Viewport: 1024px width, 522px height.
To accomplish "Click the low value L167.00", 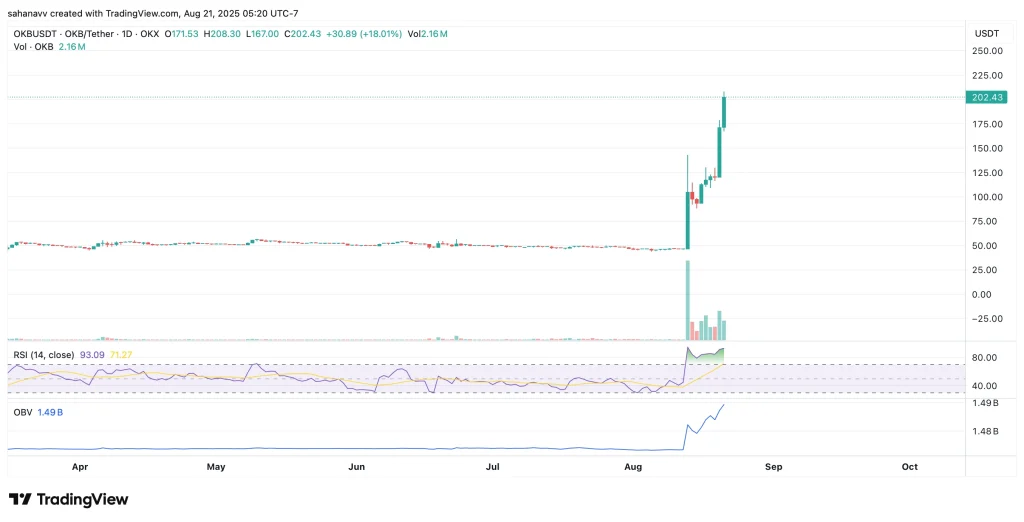I will click(262, 34).
